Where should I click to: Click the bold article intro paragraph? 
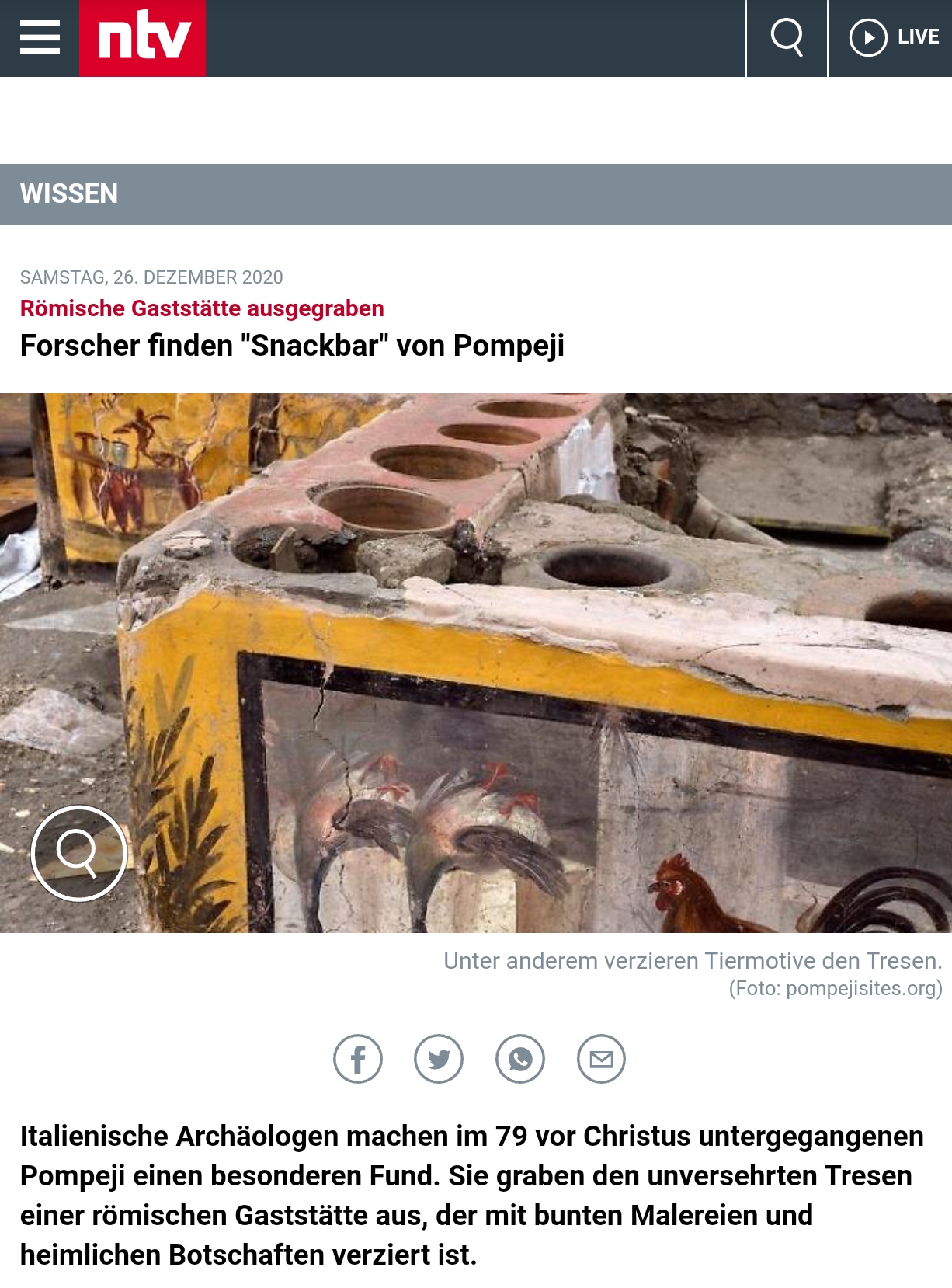(472, 1195)
